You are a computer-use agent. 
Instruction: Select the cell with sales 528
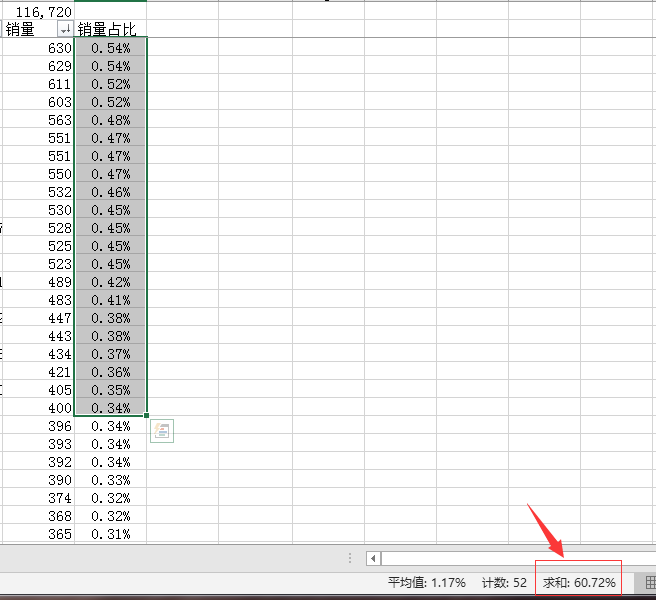[38, 228]
